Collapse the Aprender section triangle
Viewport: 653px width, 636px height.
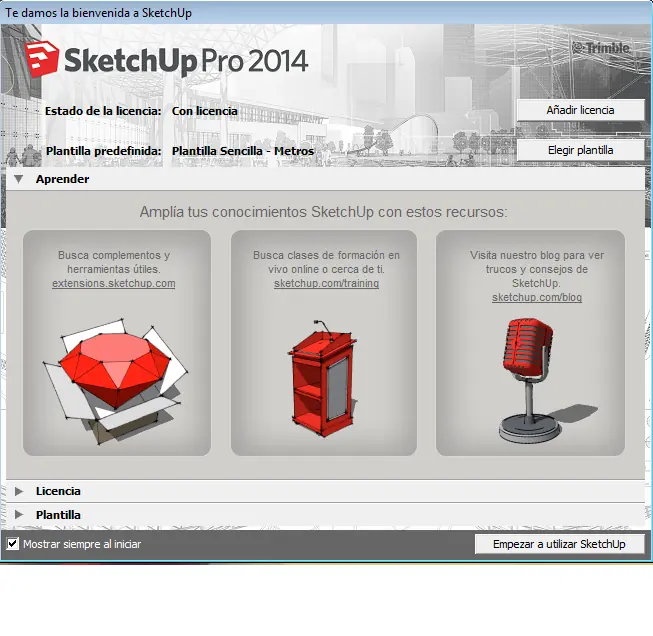tap(18, 179)
